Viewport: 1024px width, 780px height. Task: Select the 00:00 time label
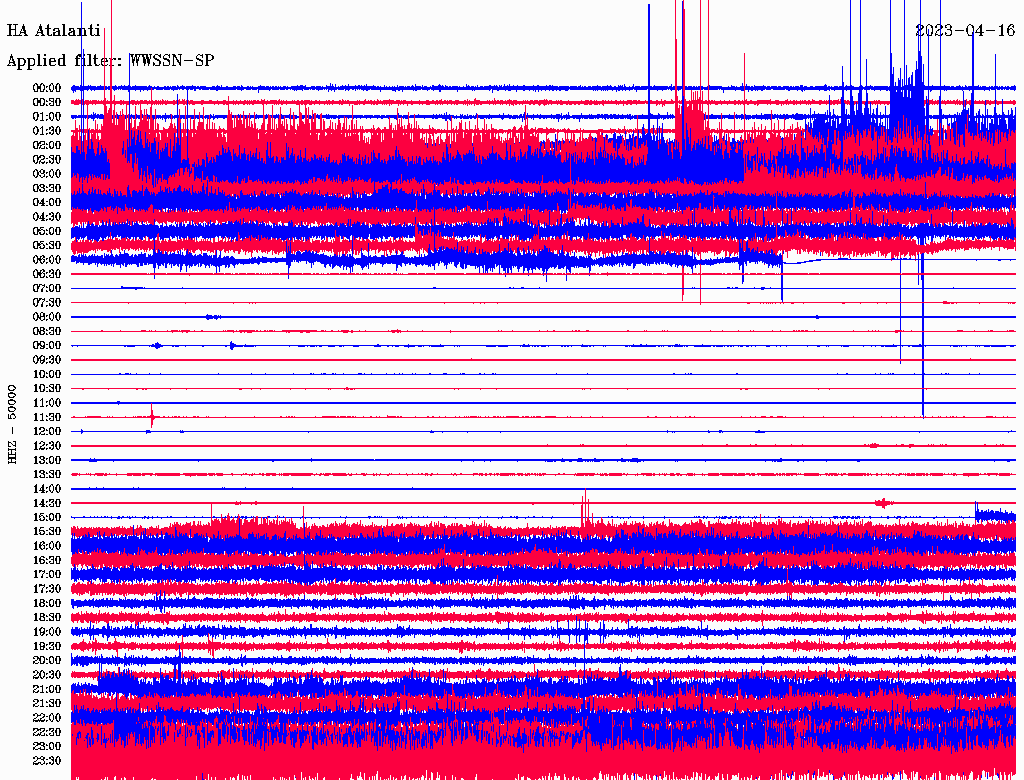47,88
